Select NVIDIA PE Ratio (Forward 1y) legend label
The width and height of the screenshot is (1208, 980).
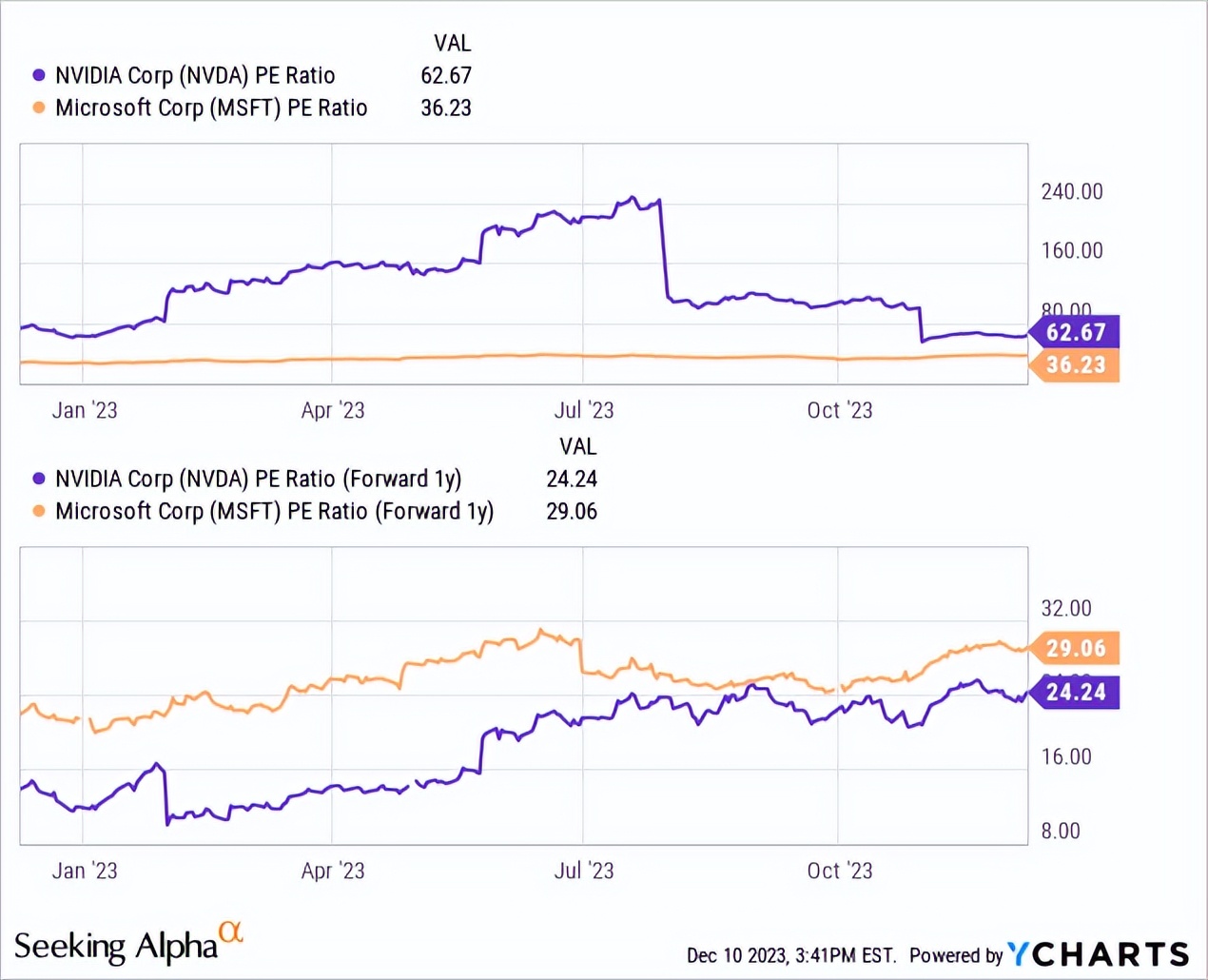[x=258, y=479]
